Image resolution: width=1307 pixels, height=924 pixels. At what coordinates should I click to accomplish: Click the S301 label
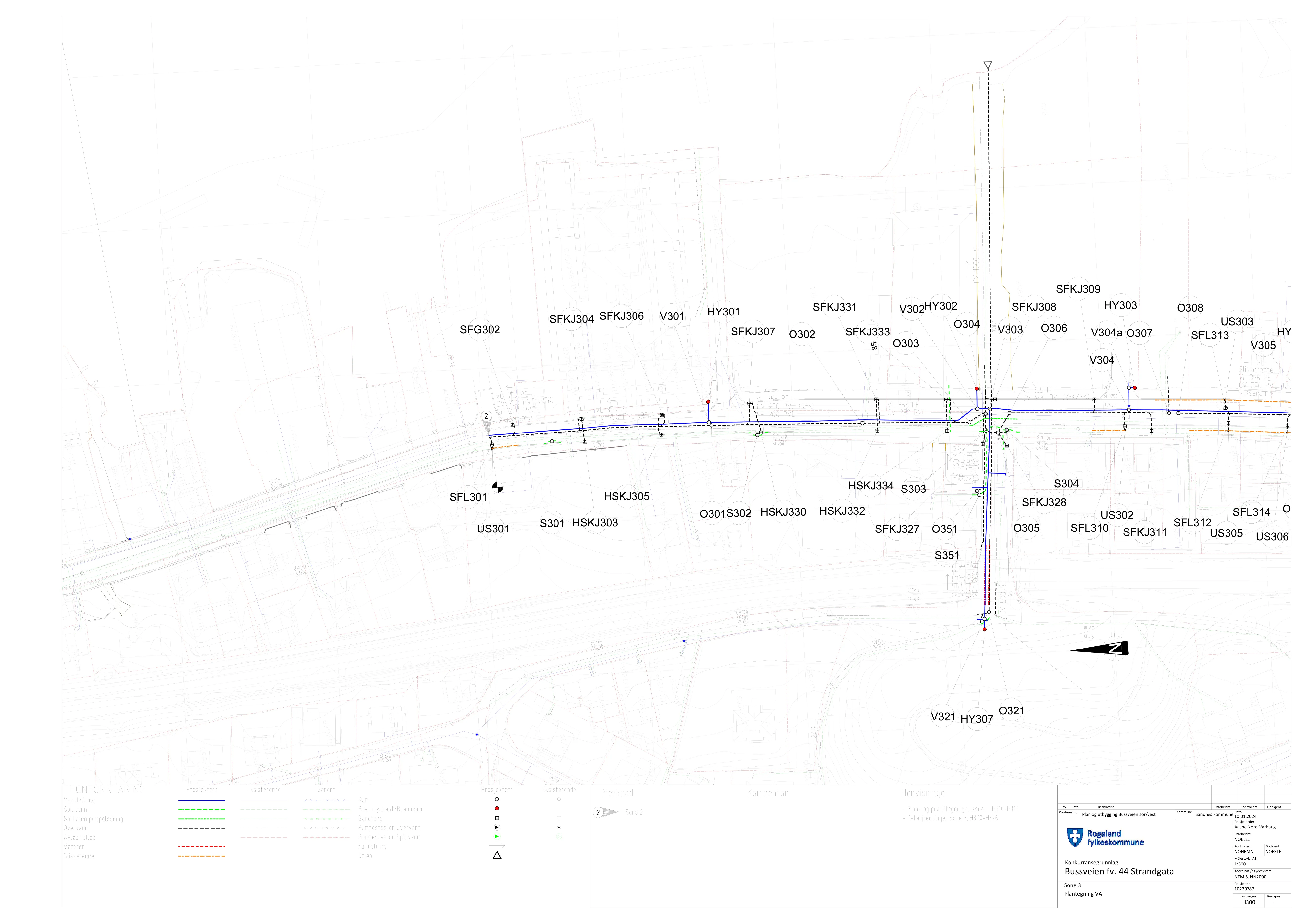[552, 523]
